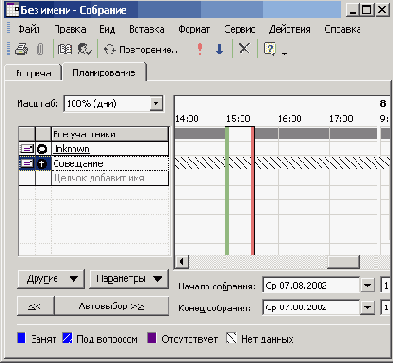
Task: Click the Check Names icon
Action: pyautogui.click(x=84, y=49)
